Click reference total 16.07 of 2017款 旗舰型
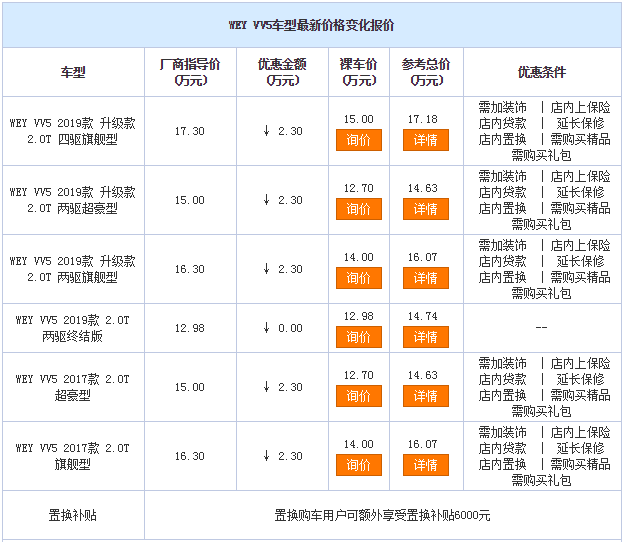624x542 pixels. (x=423, y=444)
